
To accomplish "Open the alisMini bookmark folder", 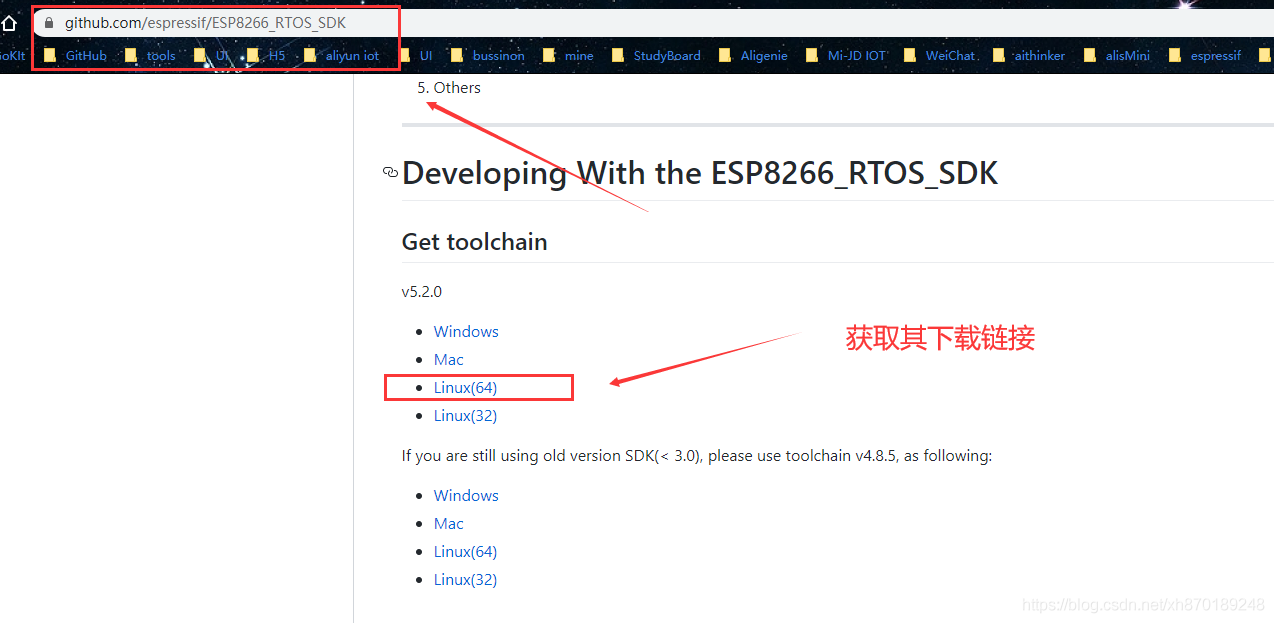I will click(1117, 56).
